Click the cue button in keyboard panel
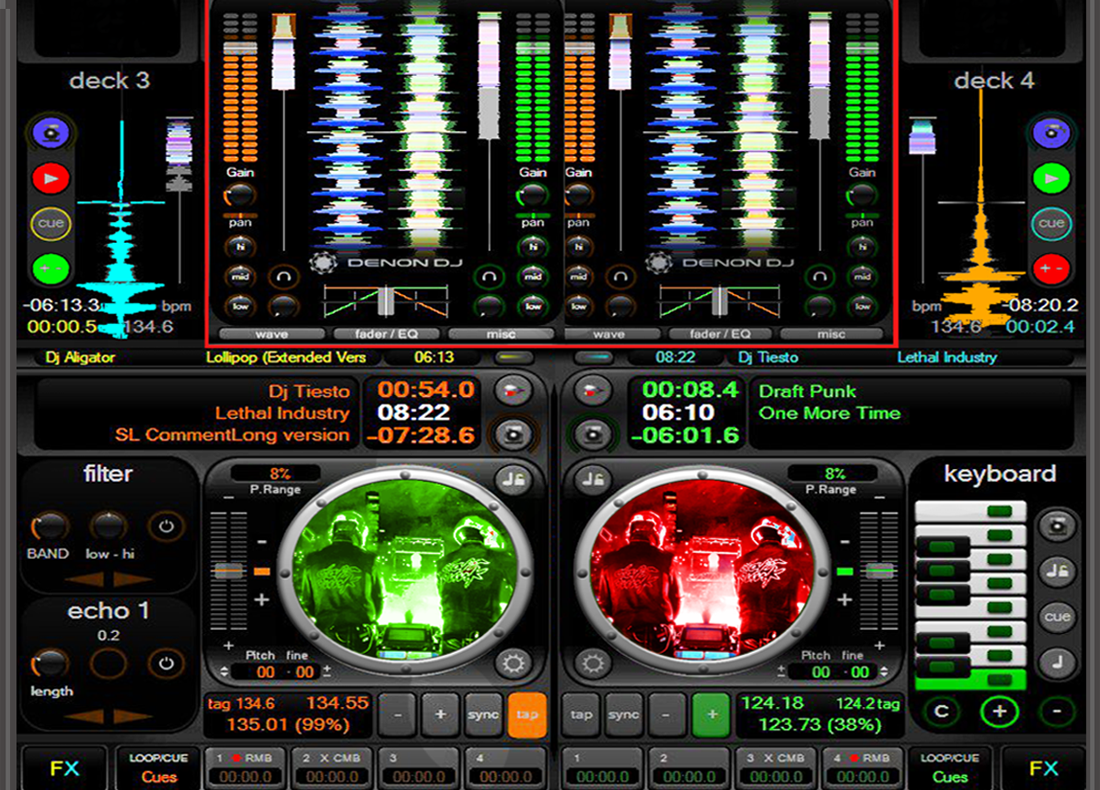The width and height of the screenshot is (1100, 790). pos(1057,617)
